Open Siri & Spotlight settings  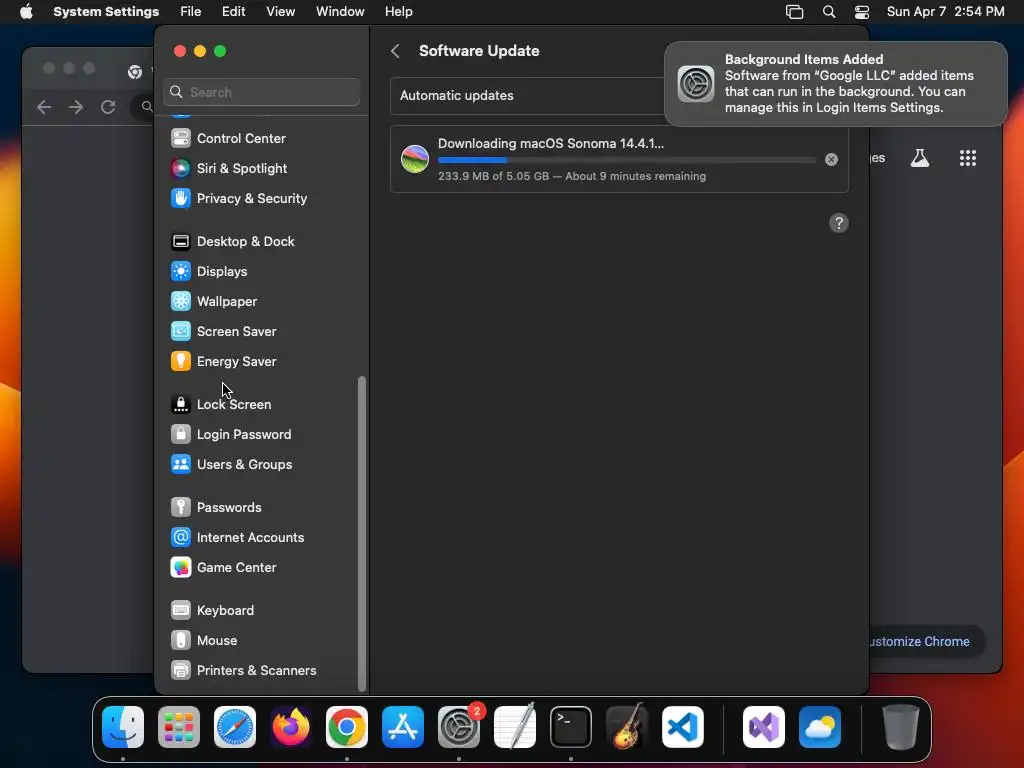click(x=261, y=168)
